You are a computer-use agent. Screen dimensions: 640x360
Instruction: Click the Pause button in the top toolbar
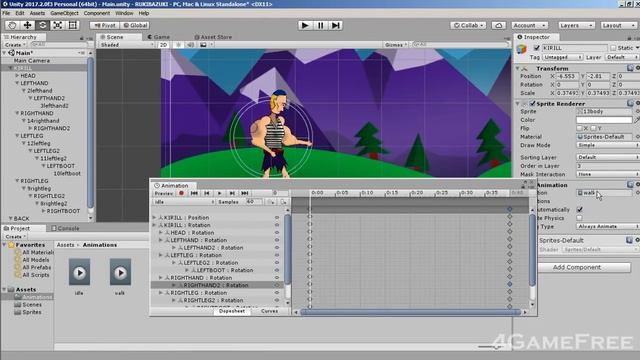pos(320,25)
